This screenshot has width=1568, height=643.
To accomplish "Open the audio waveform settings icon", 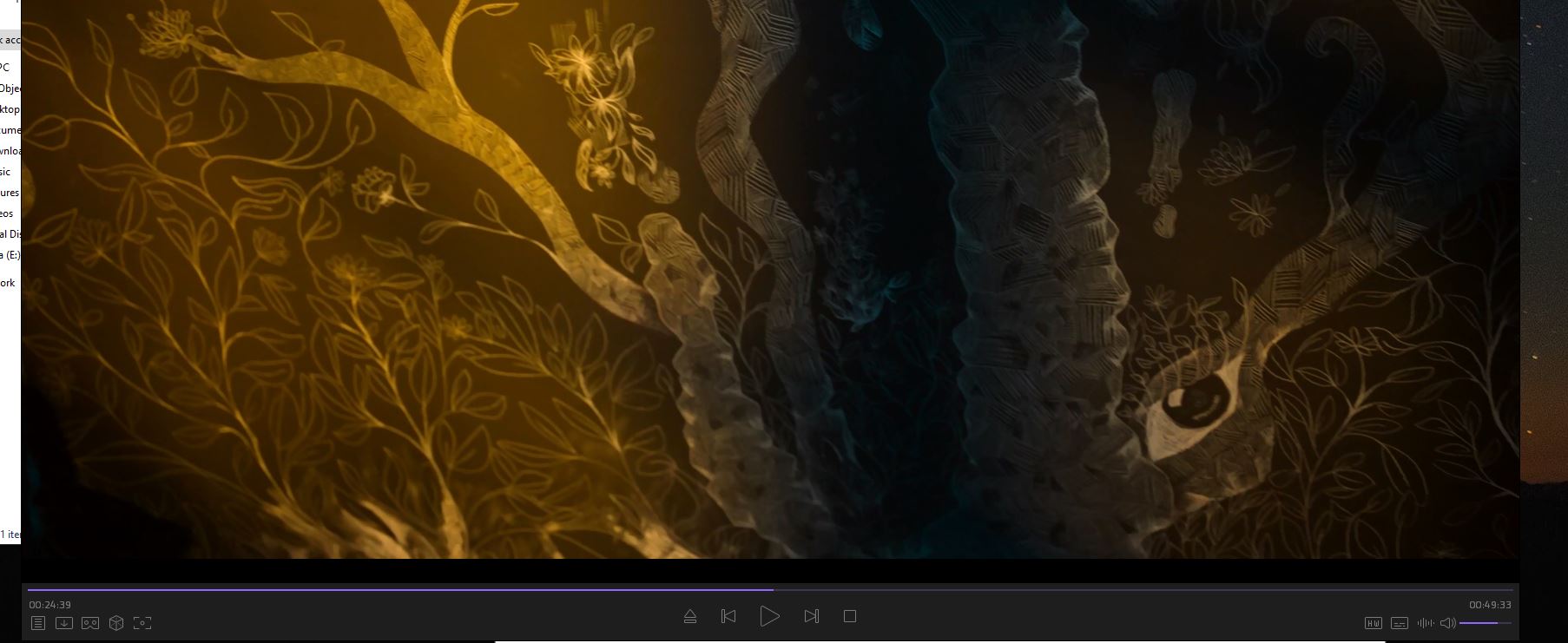I will pos(1425,623).
